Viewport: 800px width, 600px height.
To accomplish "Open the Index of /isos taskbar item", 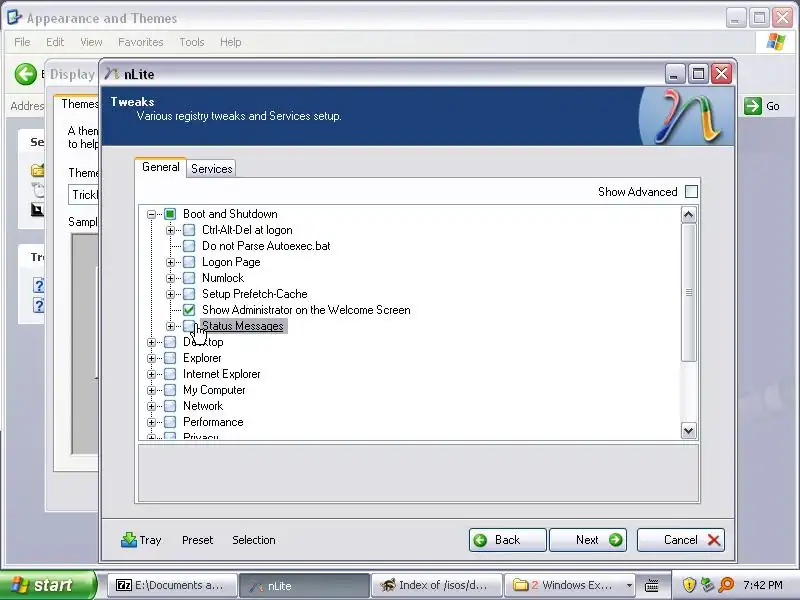I will 436,585.
